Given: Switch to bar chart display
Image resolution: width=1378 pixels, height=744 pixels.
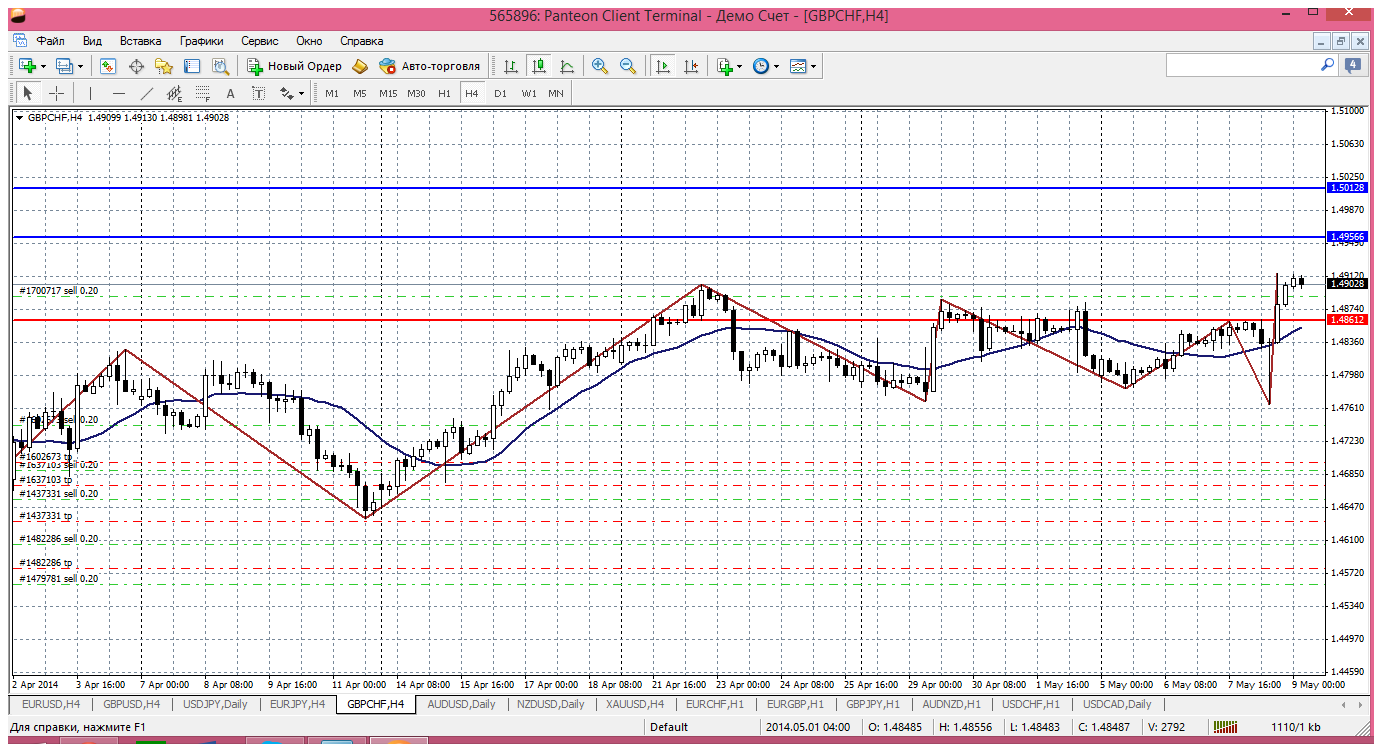Looking at the screenshot, I should click(511, 66).
